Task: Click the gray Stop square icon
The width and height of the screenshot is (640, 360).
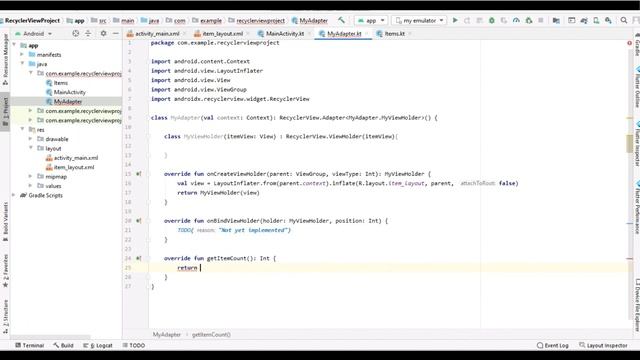Action: 541,20
